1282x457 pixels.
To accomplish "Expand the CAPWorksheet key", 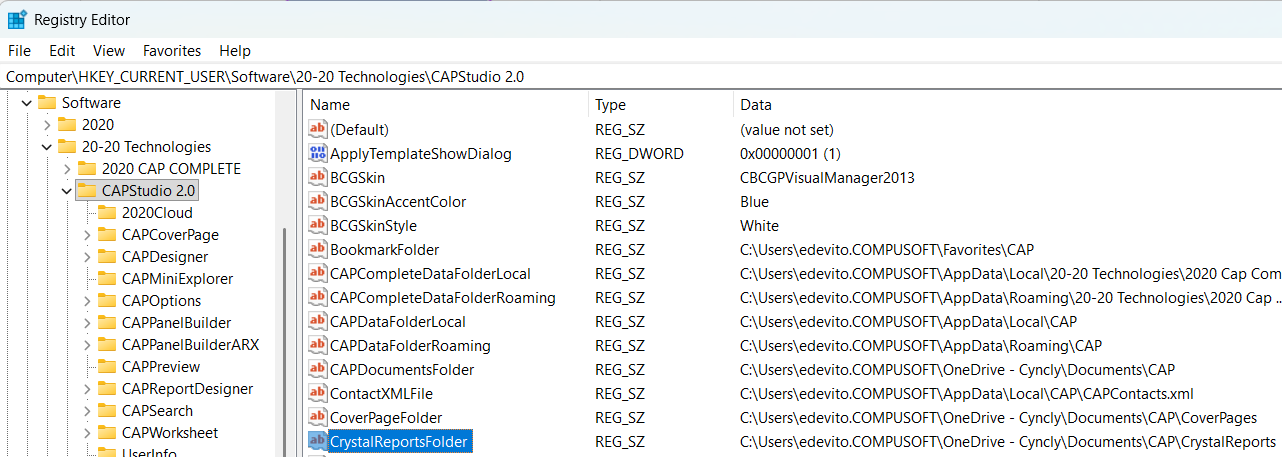I will (x=86, y=433).
